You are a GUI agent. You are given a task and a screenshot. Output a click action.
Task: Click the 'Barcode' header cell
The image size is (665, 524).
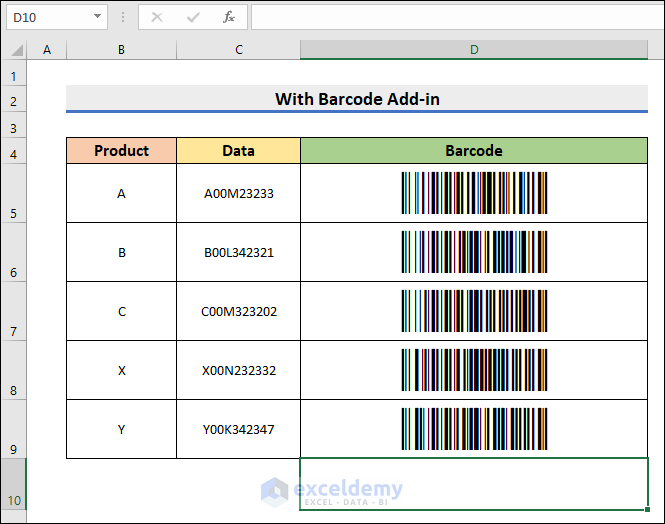coord(474,151)
